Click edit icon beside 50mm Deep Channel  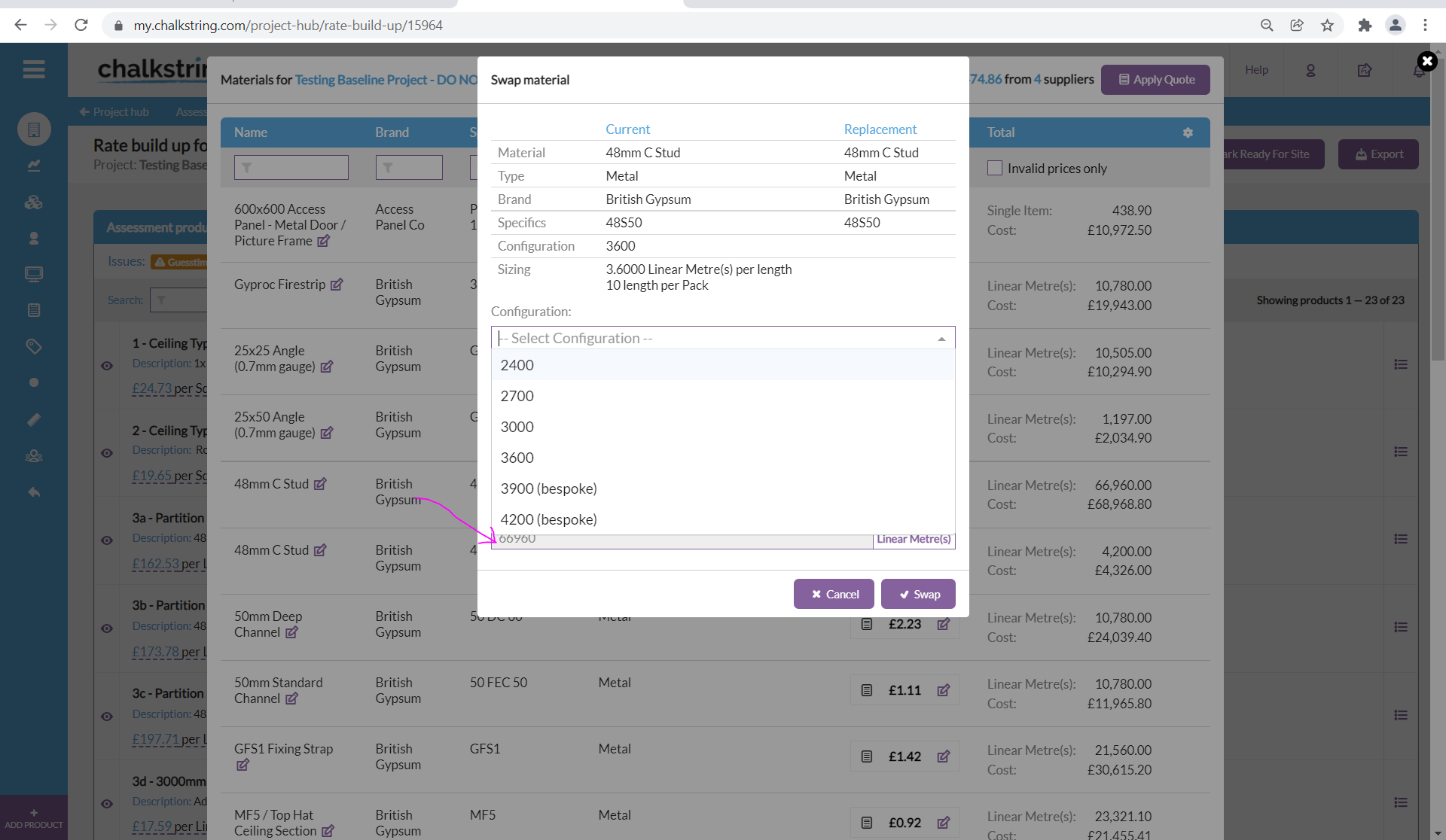pyautogui.click(x=291, y=632)
